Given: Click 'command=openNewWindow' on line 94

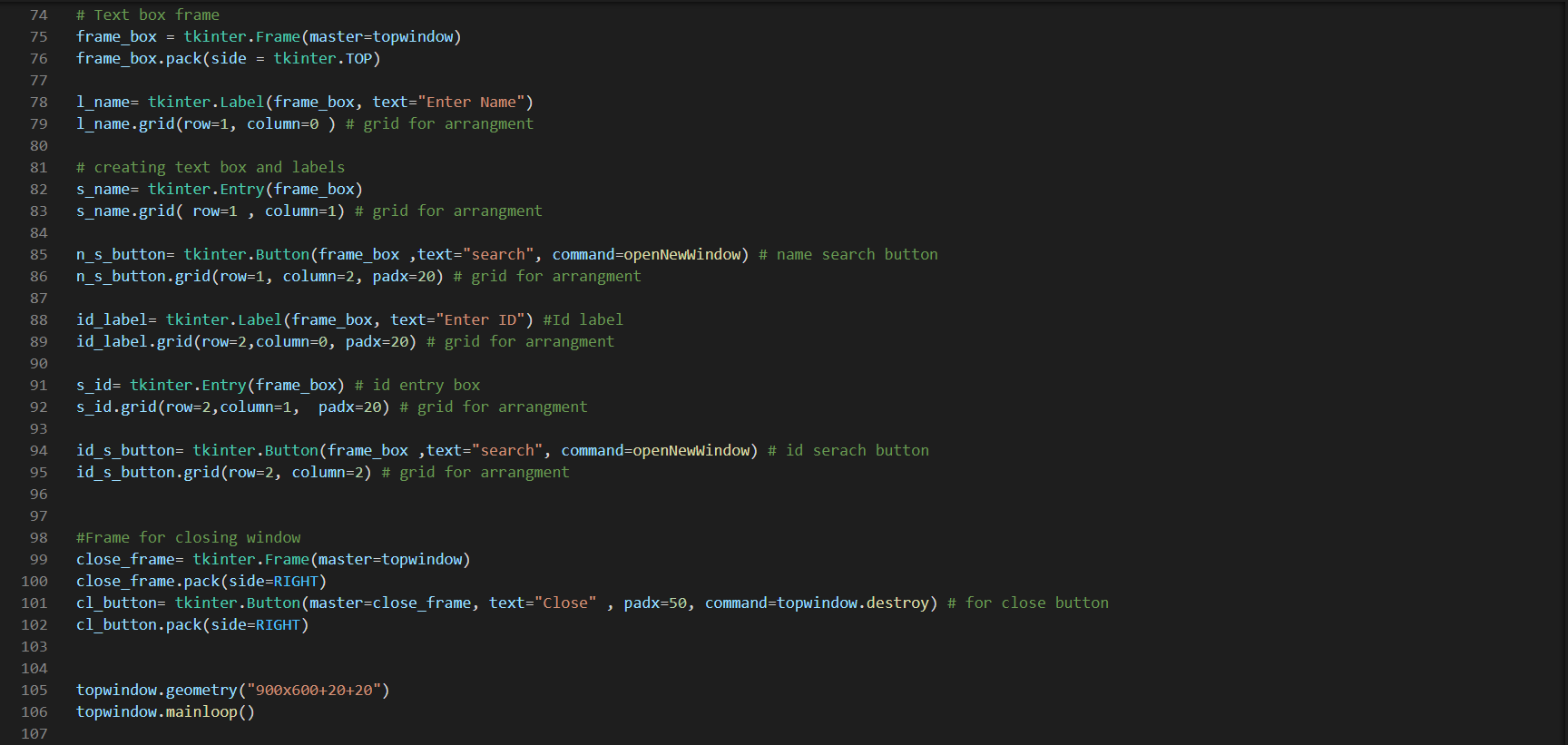Looking at the screenshot, I should pos(655,450).
